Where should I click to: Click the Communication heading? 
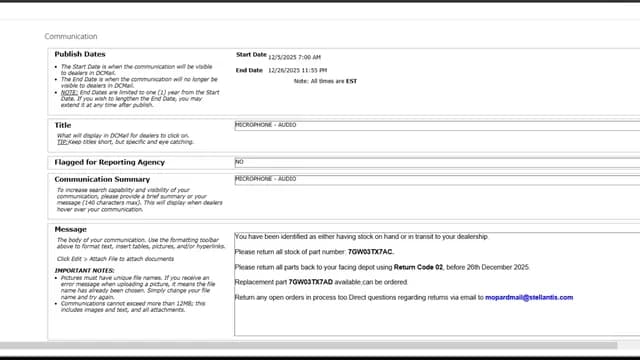tap(71, 36)
